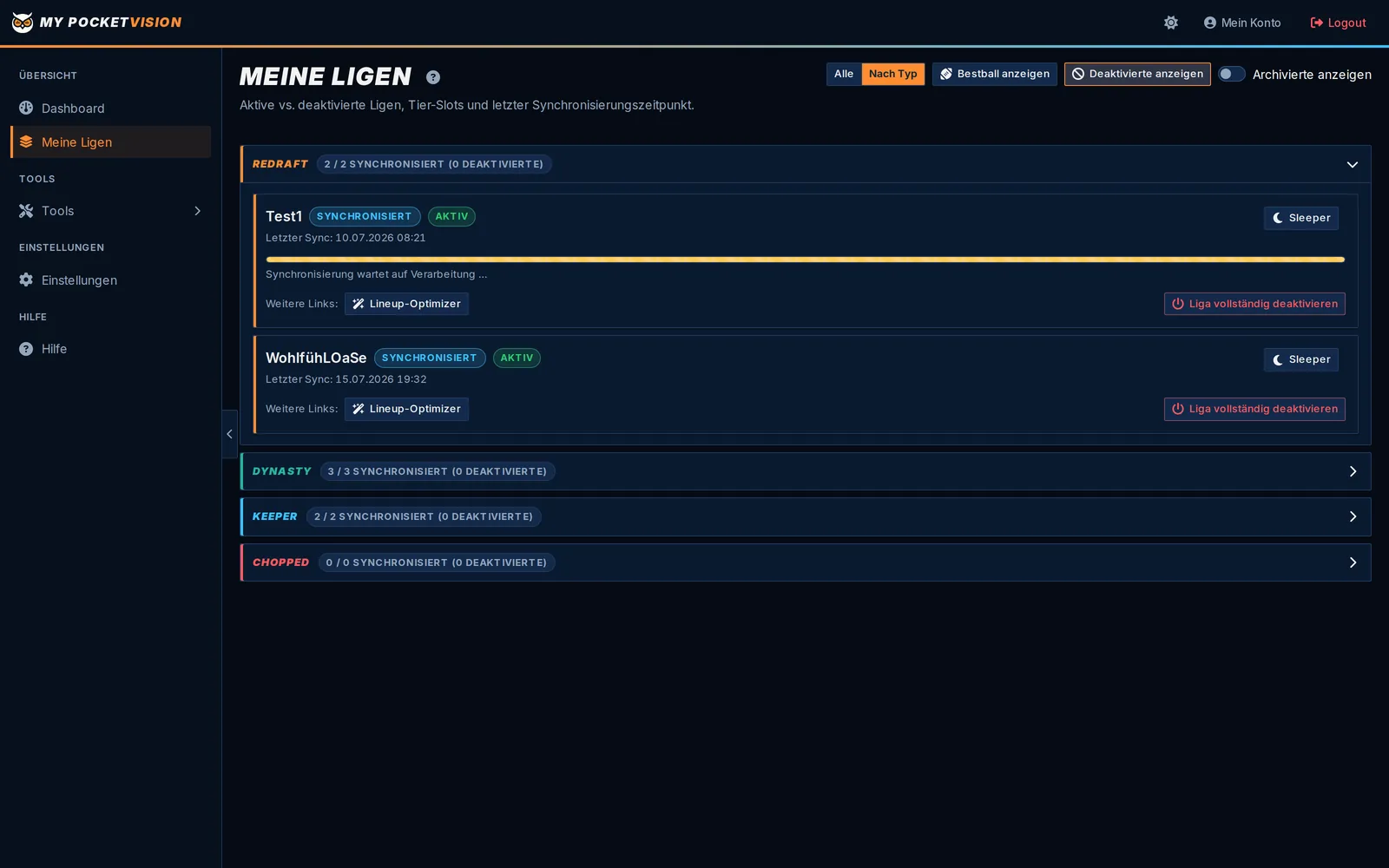Click the Test1 league name
The width and height of the screenshot is (1389, 868).
click(x=284, y=216)
